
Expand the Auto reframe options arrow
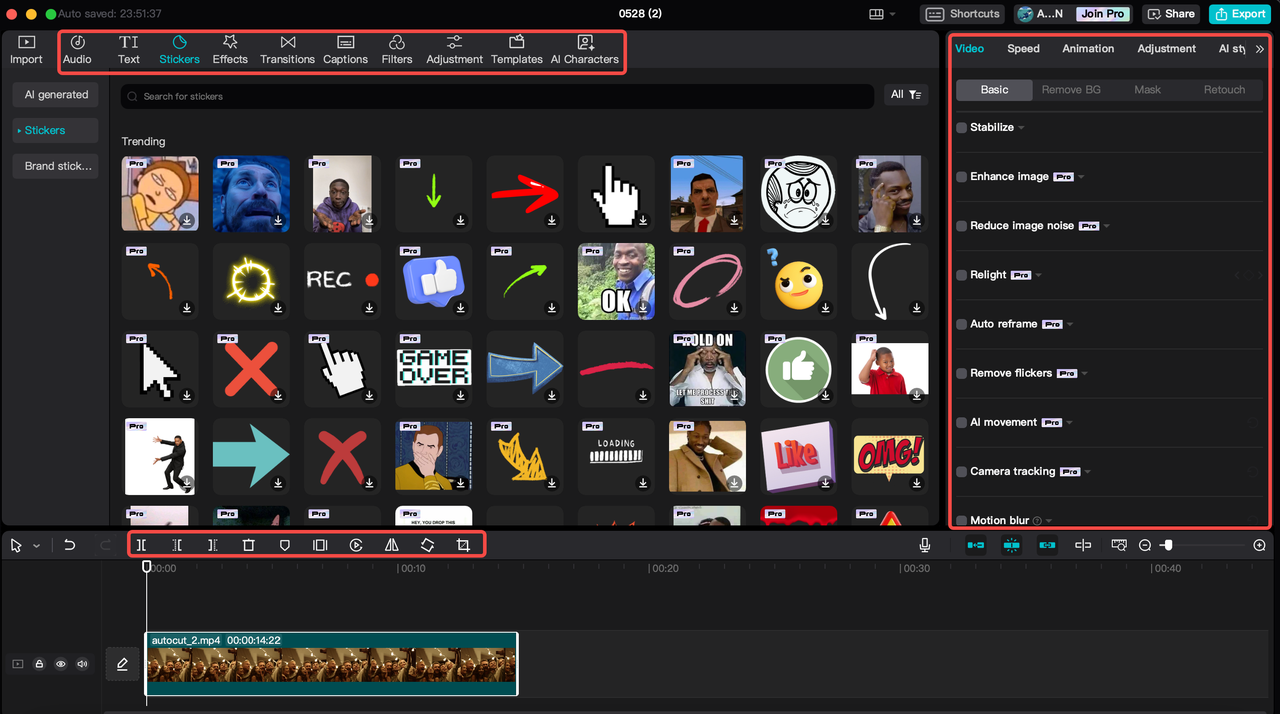click(x=1071, y=324)
